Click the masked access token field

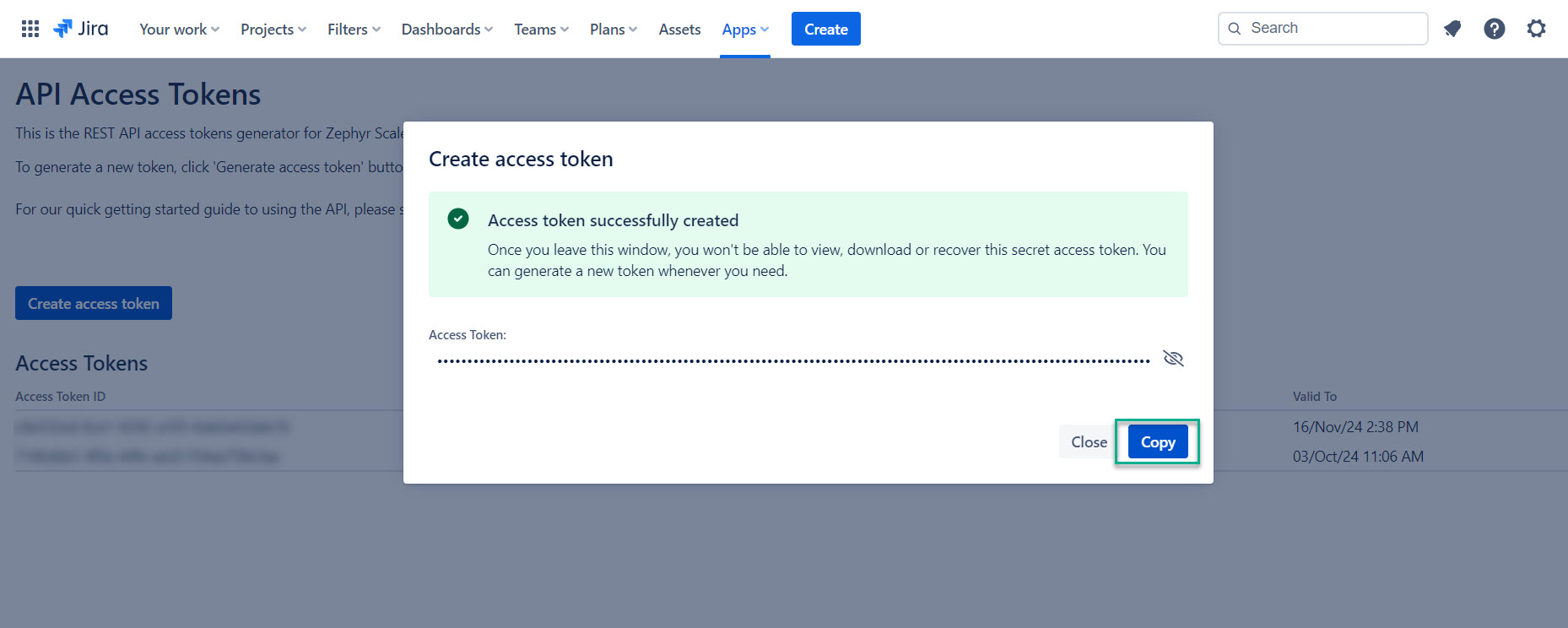click(793, 360)
